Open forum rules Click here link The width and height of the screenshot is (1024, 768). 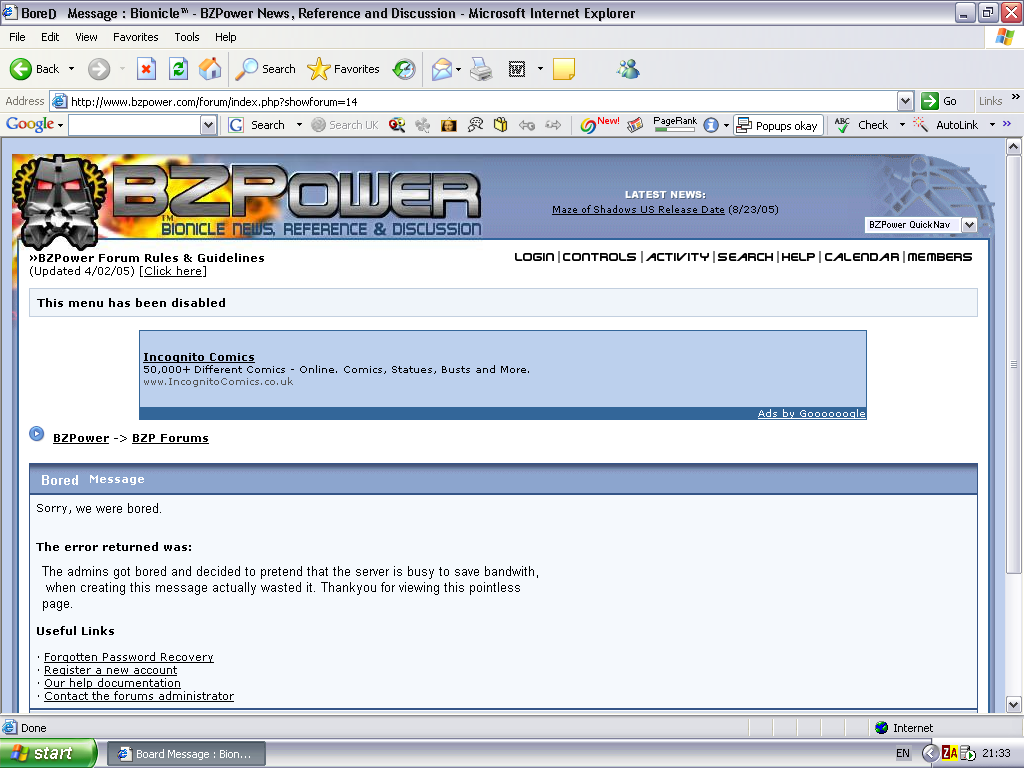[173, 271]
